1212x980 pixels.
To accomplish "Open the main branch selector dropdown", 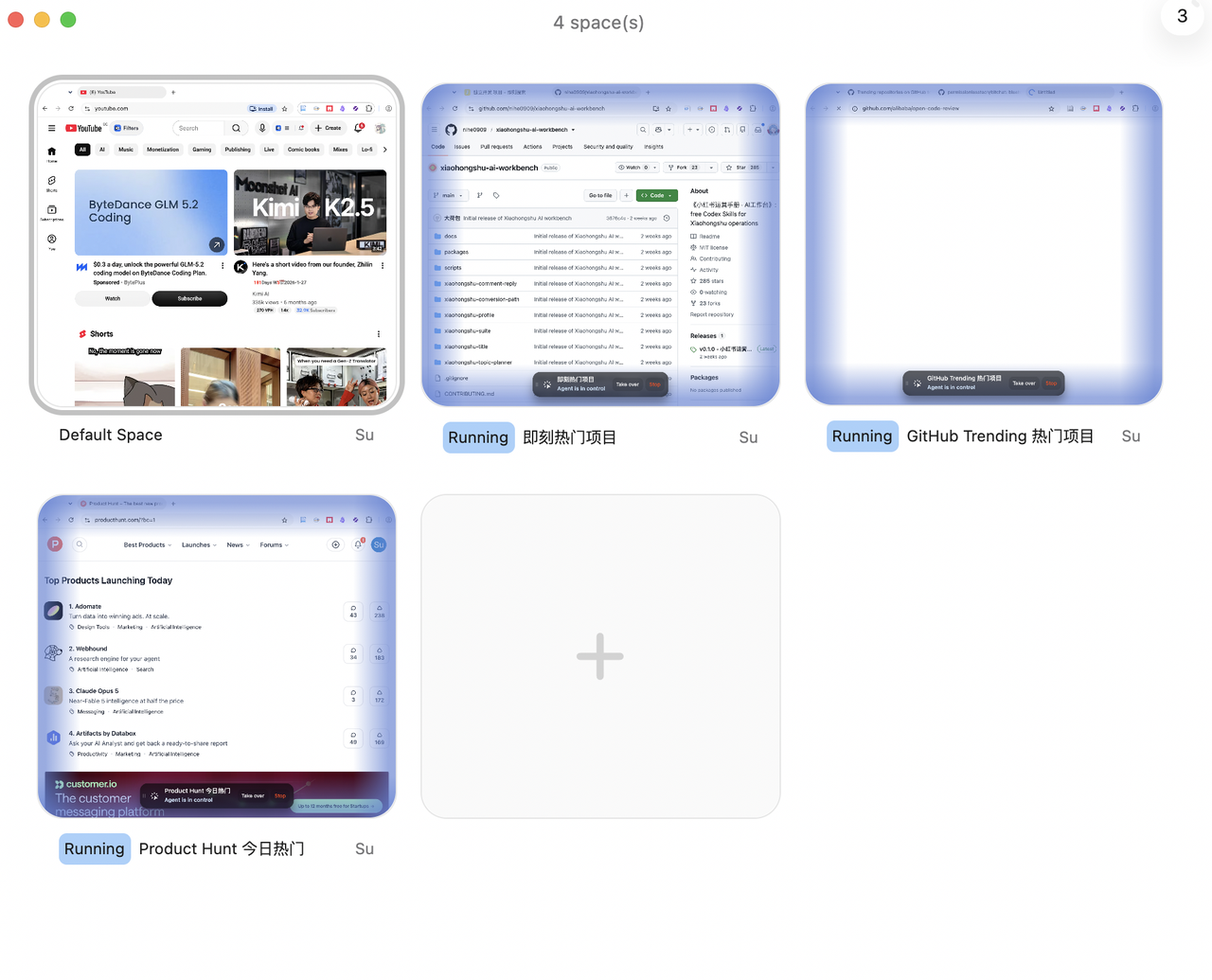I will [x=449, y=196].
